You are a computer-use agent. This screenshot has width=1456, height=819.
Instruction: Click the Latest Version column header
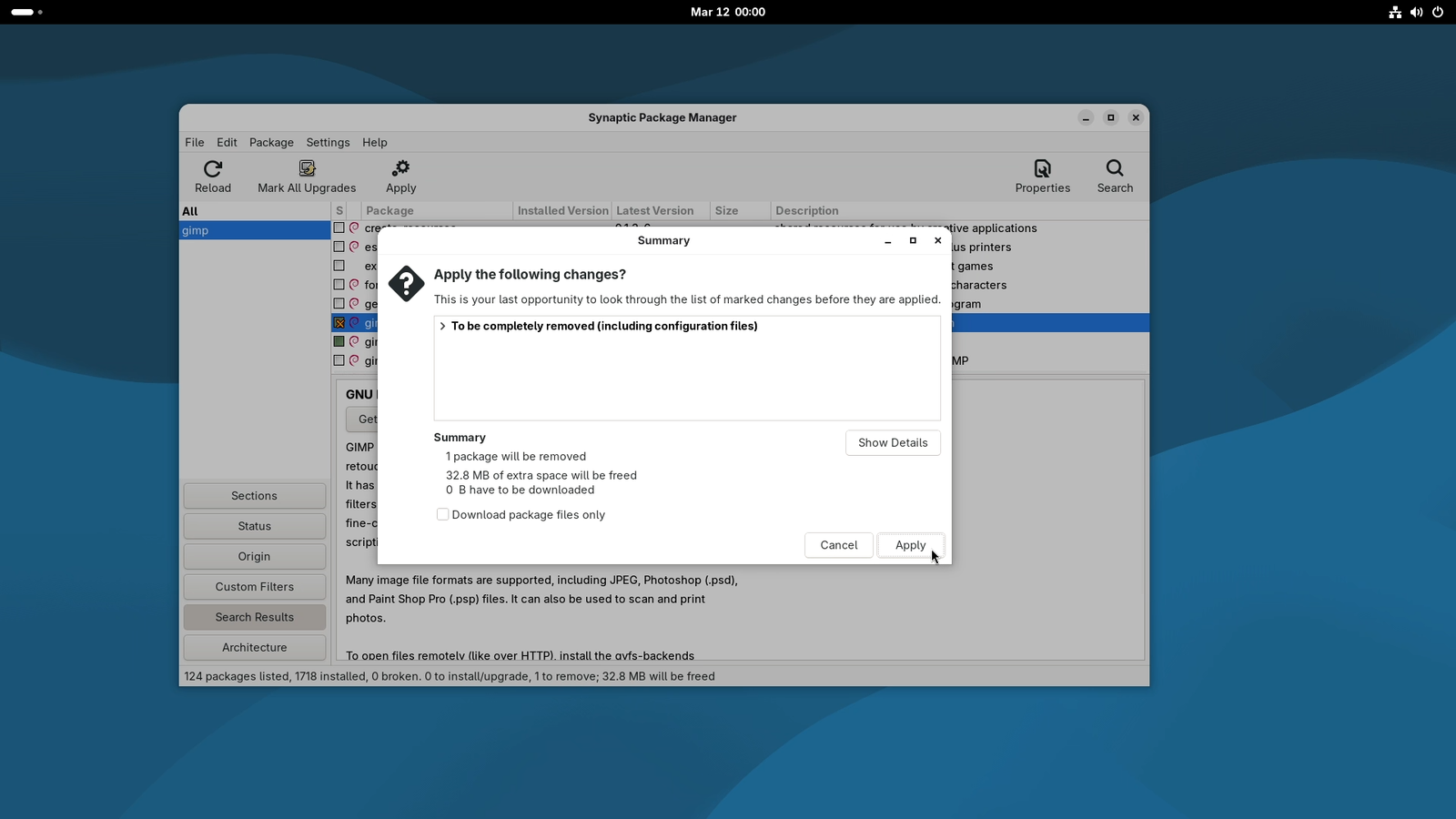(x=655, y=210)
